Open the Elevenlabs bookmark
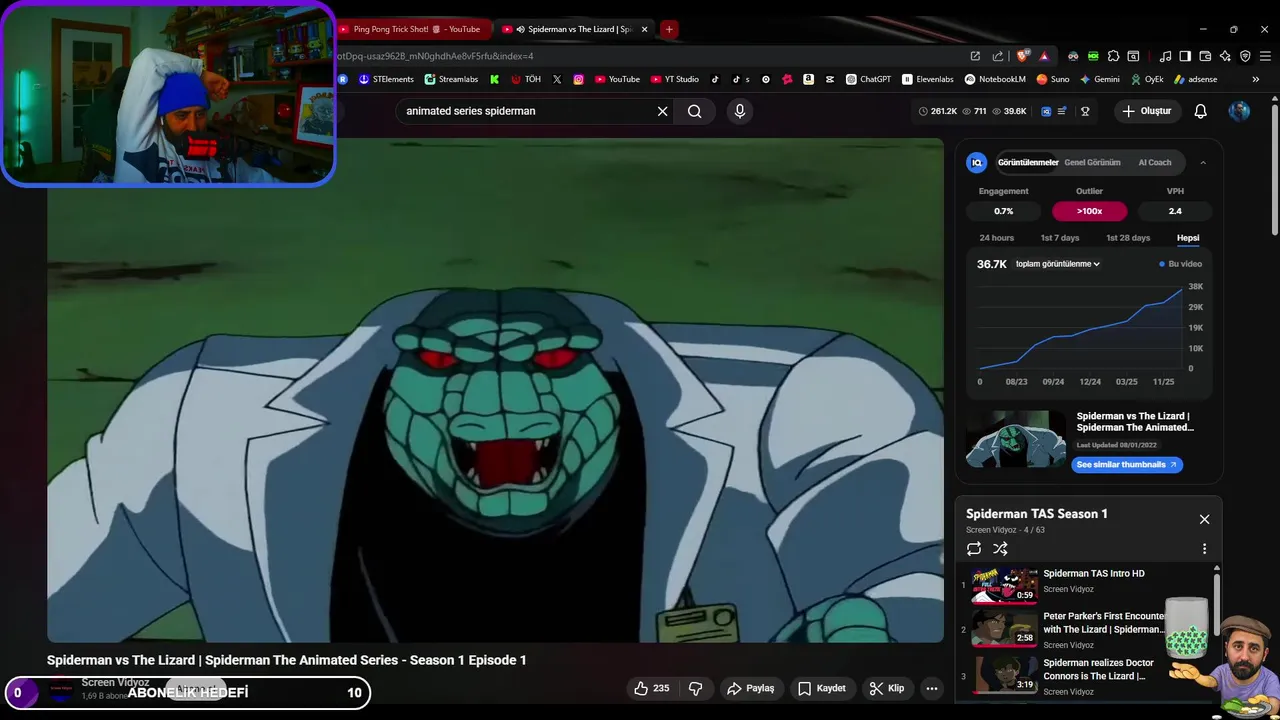The image size is (1280, 720). (x=928, y=79)
